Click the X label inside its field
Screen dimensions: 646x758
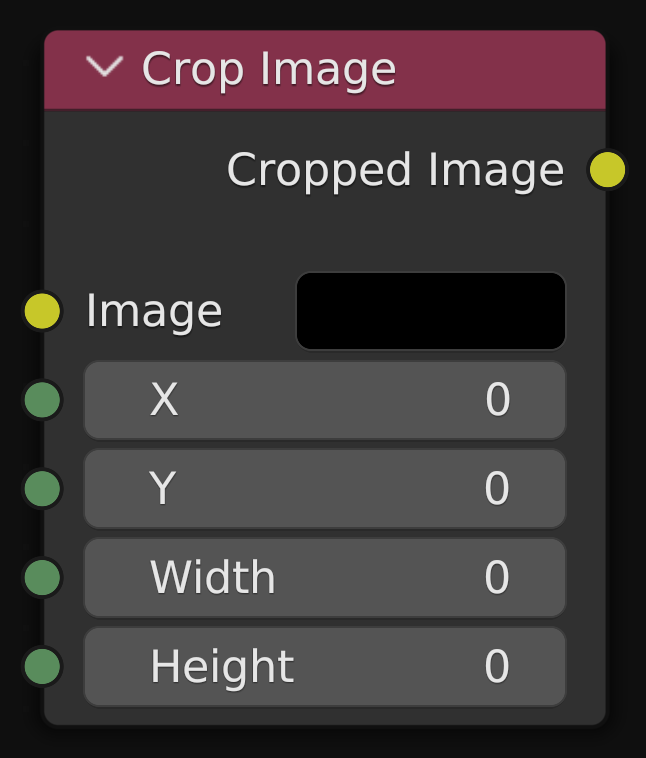coord(164,400)
